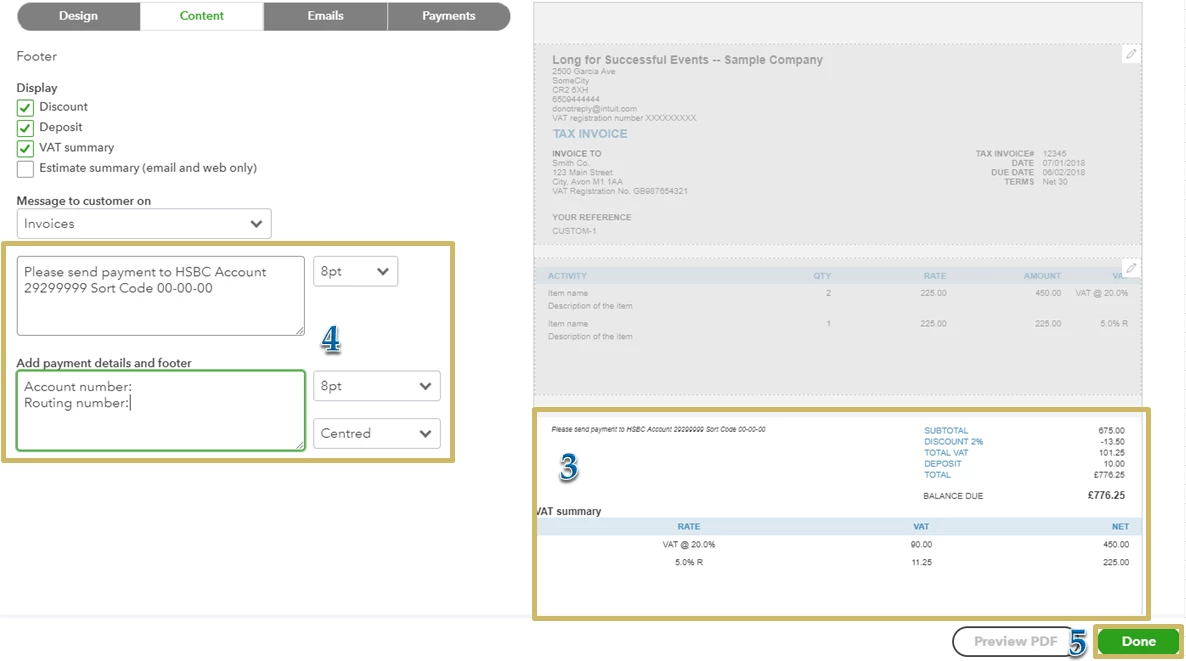
Task: Switch to the Design tab
Action: [79, 16]
